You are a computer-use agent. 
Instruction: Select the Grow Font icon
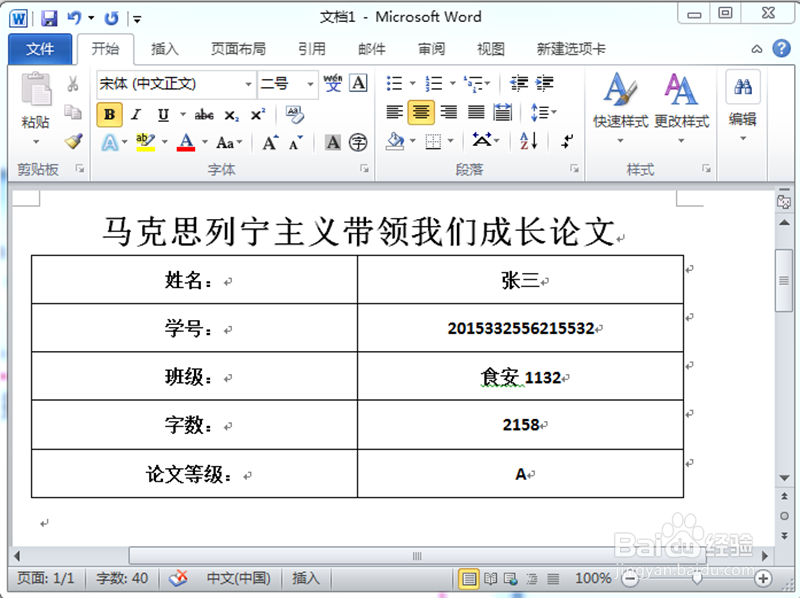tap(270, 140)
